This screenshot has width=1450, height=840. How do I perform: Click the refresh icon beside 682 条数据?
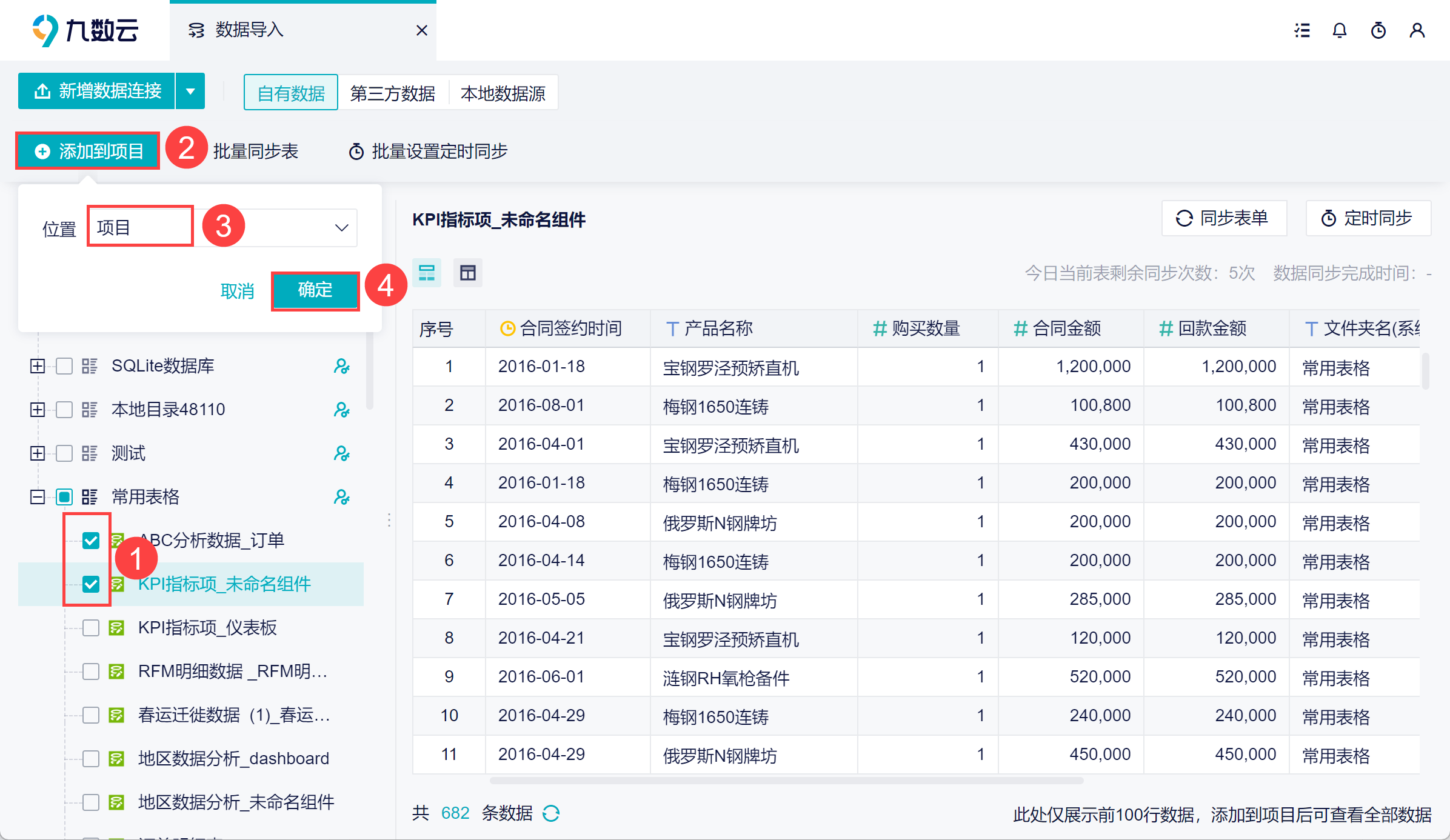[551, 813]
